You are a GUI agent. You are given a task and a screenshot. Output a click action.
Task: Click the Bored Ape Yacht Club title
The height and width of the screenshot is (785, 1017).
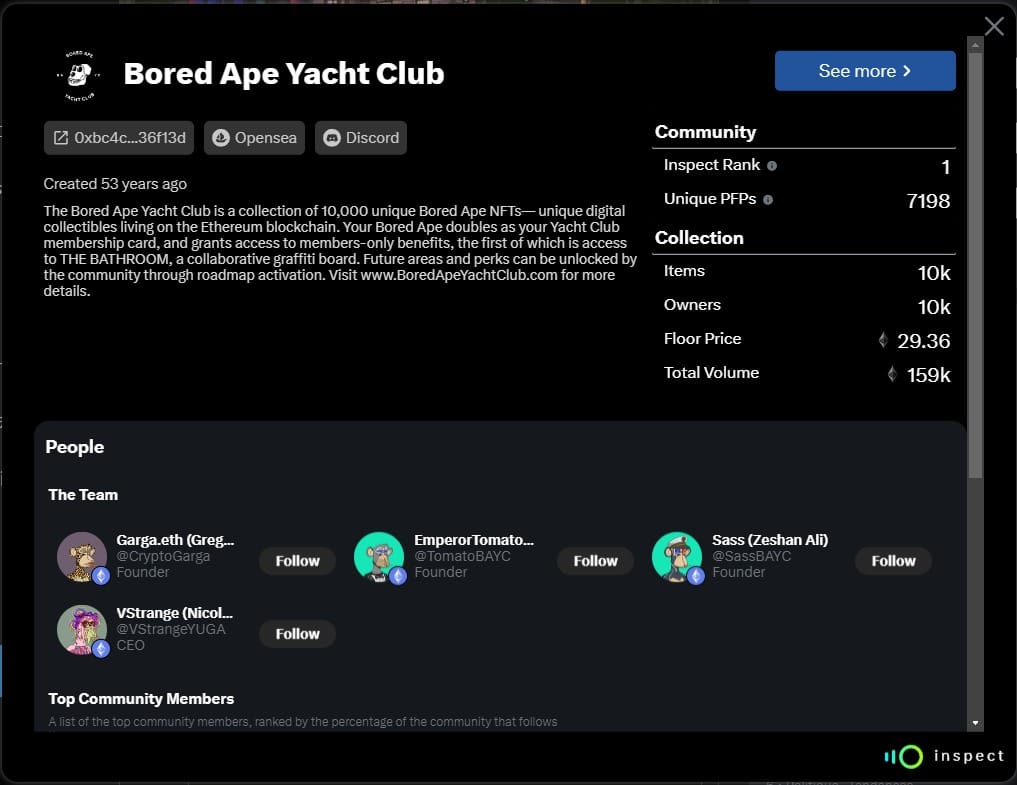pyautogui.click(x=283, y=73)
